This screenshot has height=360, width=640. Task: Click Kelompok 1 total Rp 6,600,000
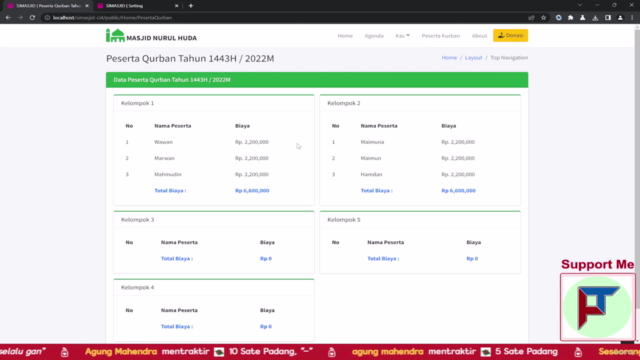pos(252,191)
